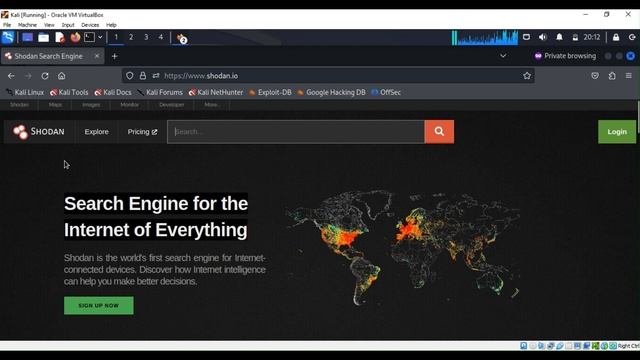
Task: Open the Kali Forums bookmark
Action: pos(160,93)
